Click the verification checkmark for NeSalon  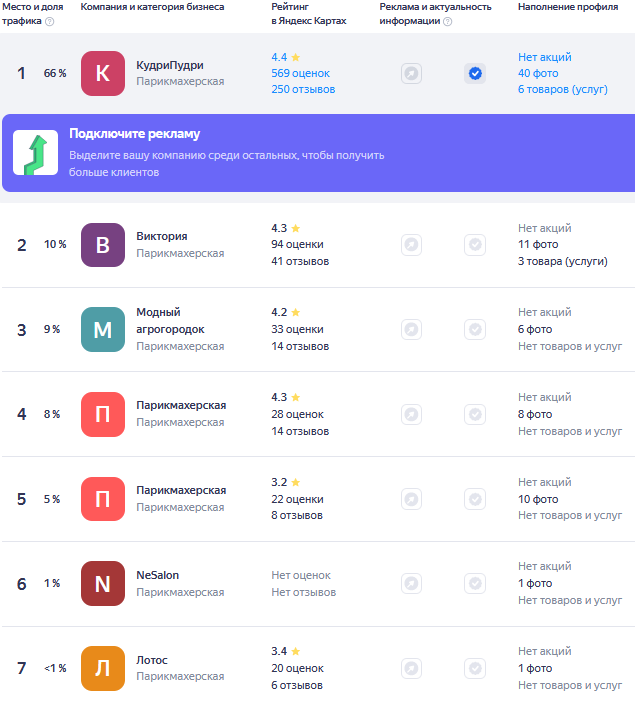click(475, 583)
